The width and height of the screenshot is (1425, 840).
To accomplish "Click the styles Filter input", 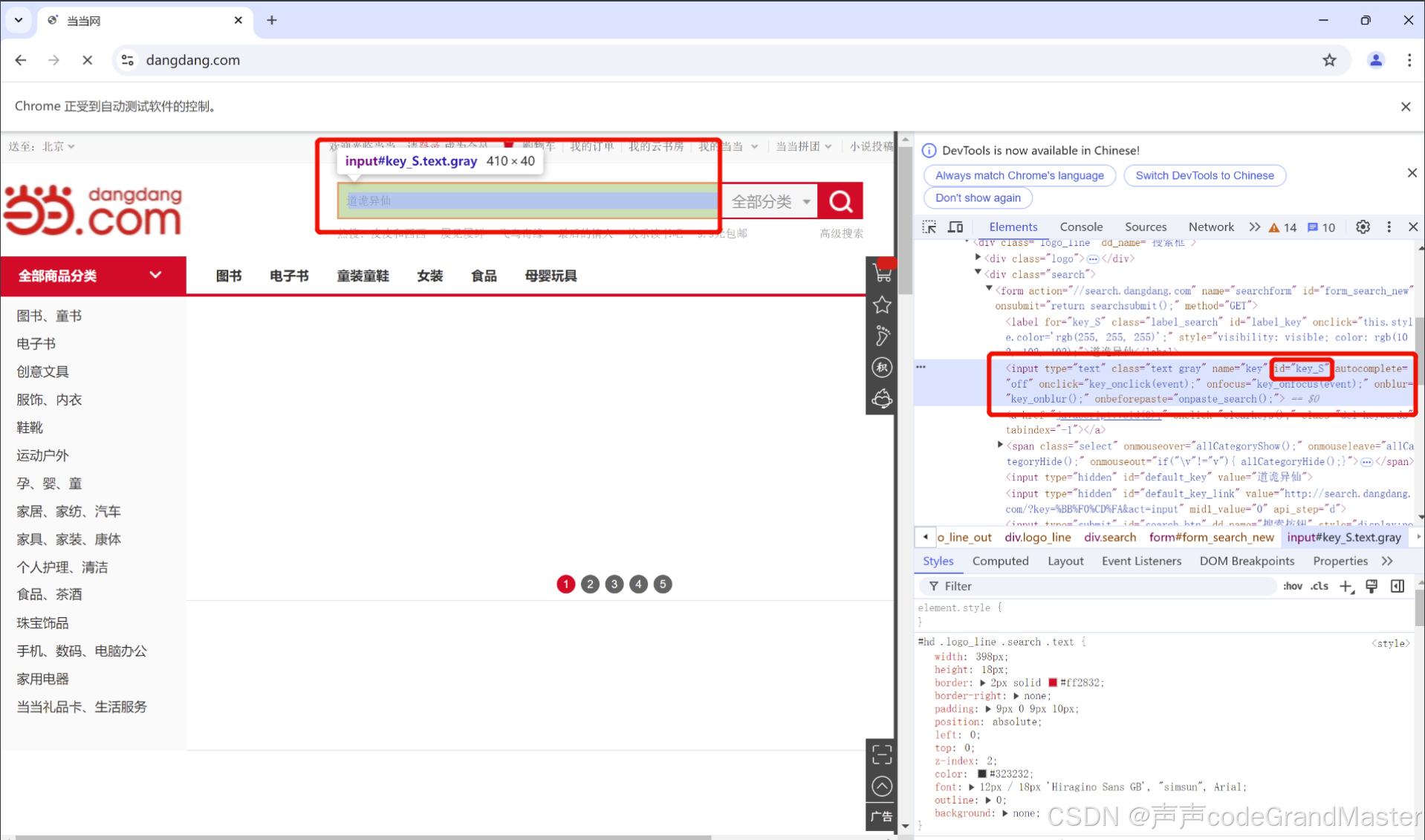I will 1098,586.
